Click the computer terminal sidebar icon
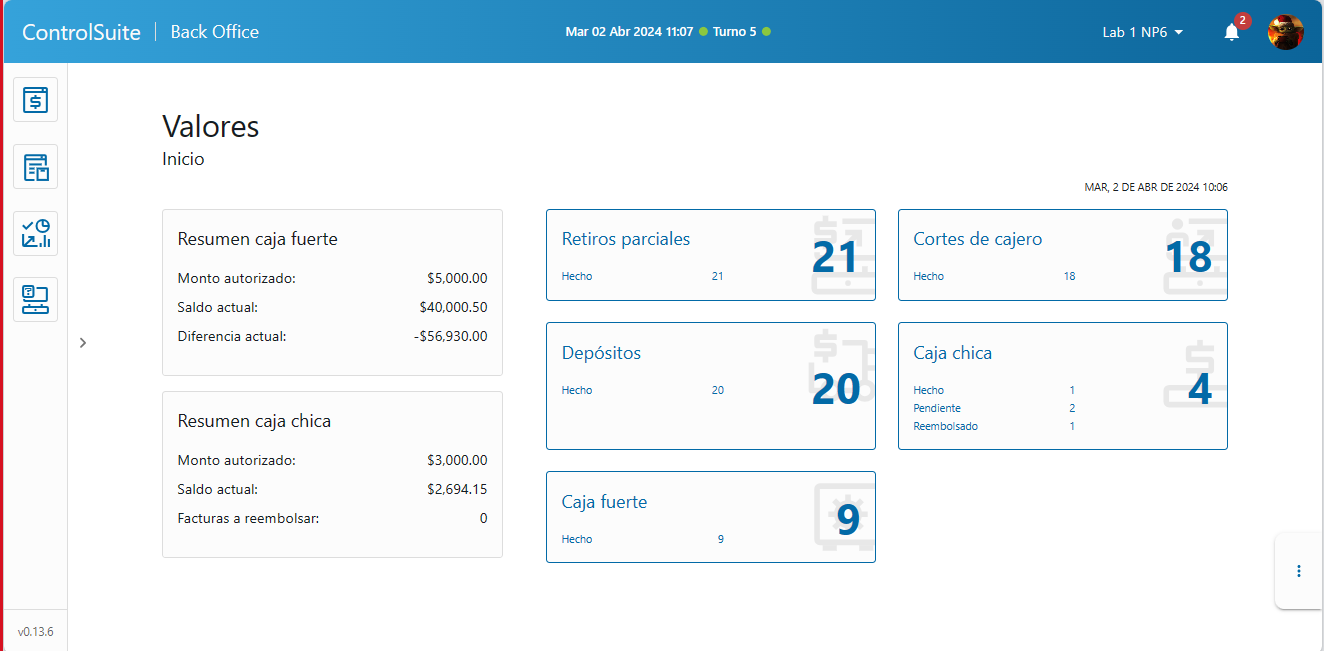The height and width of the screenshot is (651, 1324). [x=35, y=299]
